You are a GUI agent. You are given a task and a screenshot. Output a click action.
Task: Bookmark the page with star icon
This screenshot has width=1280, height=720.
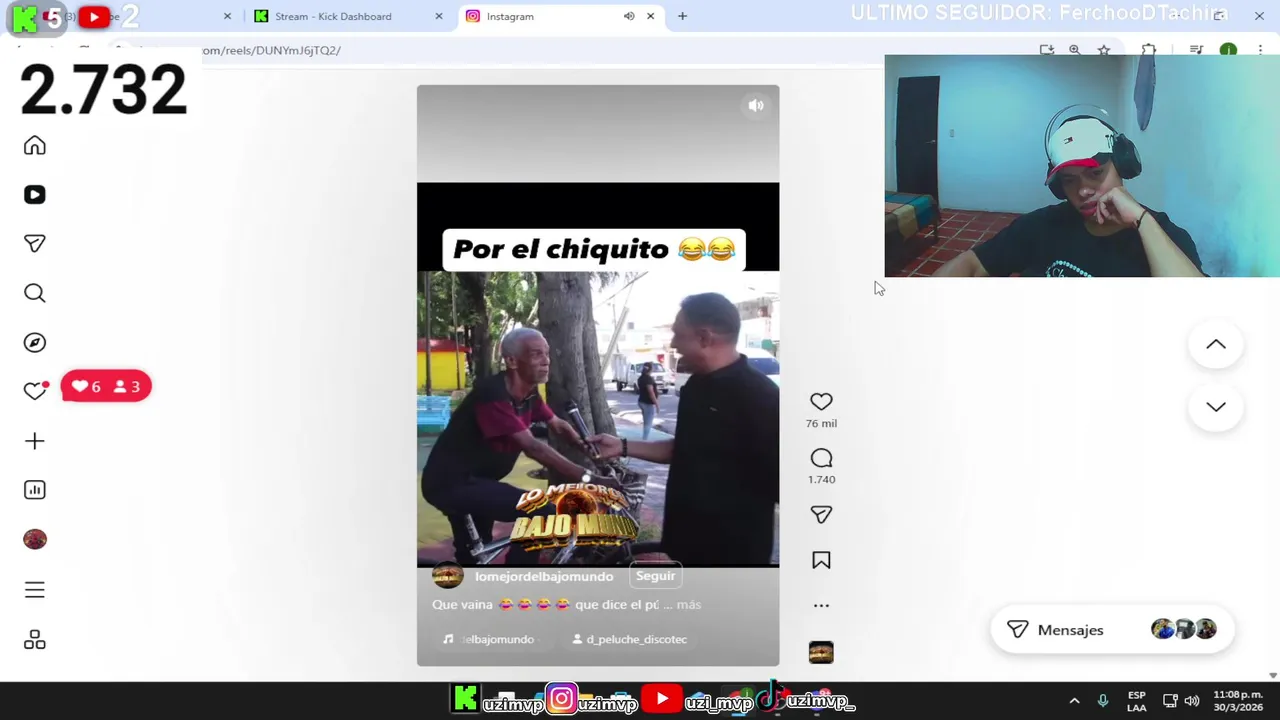click(x=1104, y=50)
